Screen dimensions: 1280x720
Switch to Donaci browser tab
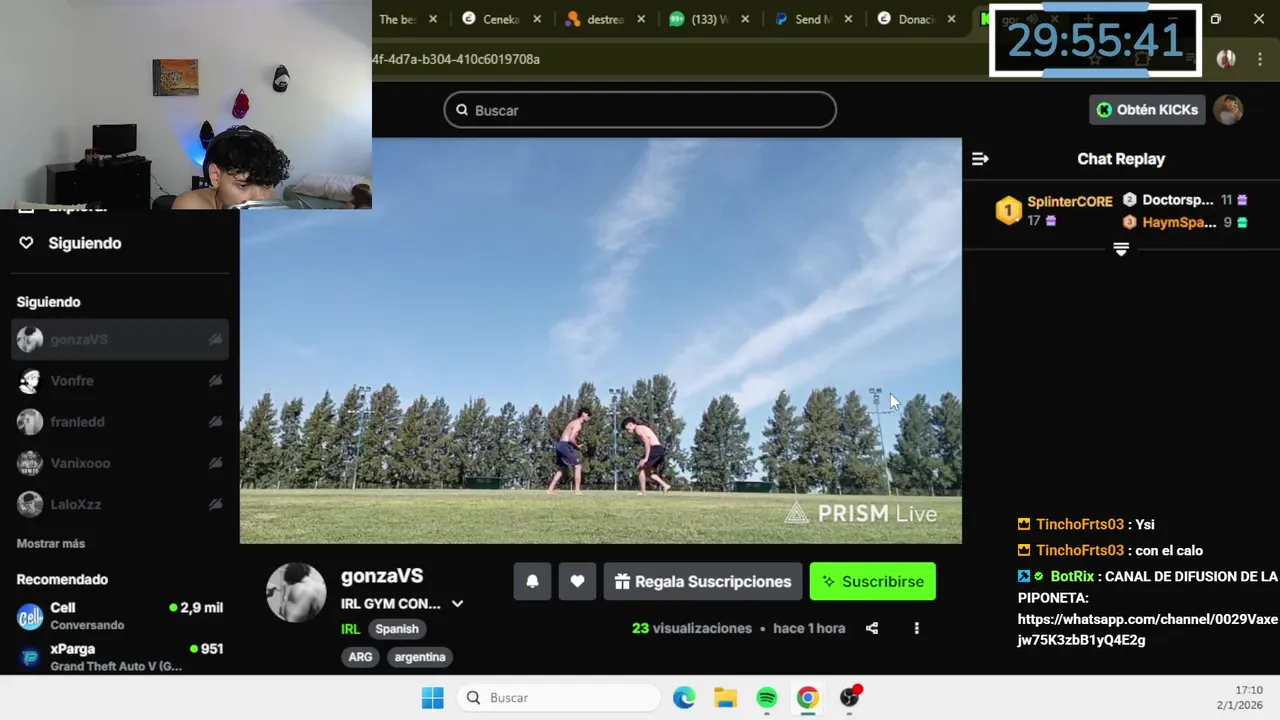pos(917,19)
